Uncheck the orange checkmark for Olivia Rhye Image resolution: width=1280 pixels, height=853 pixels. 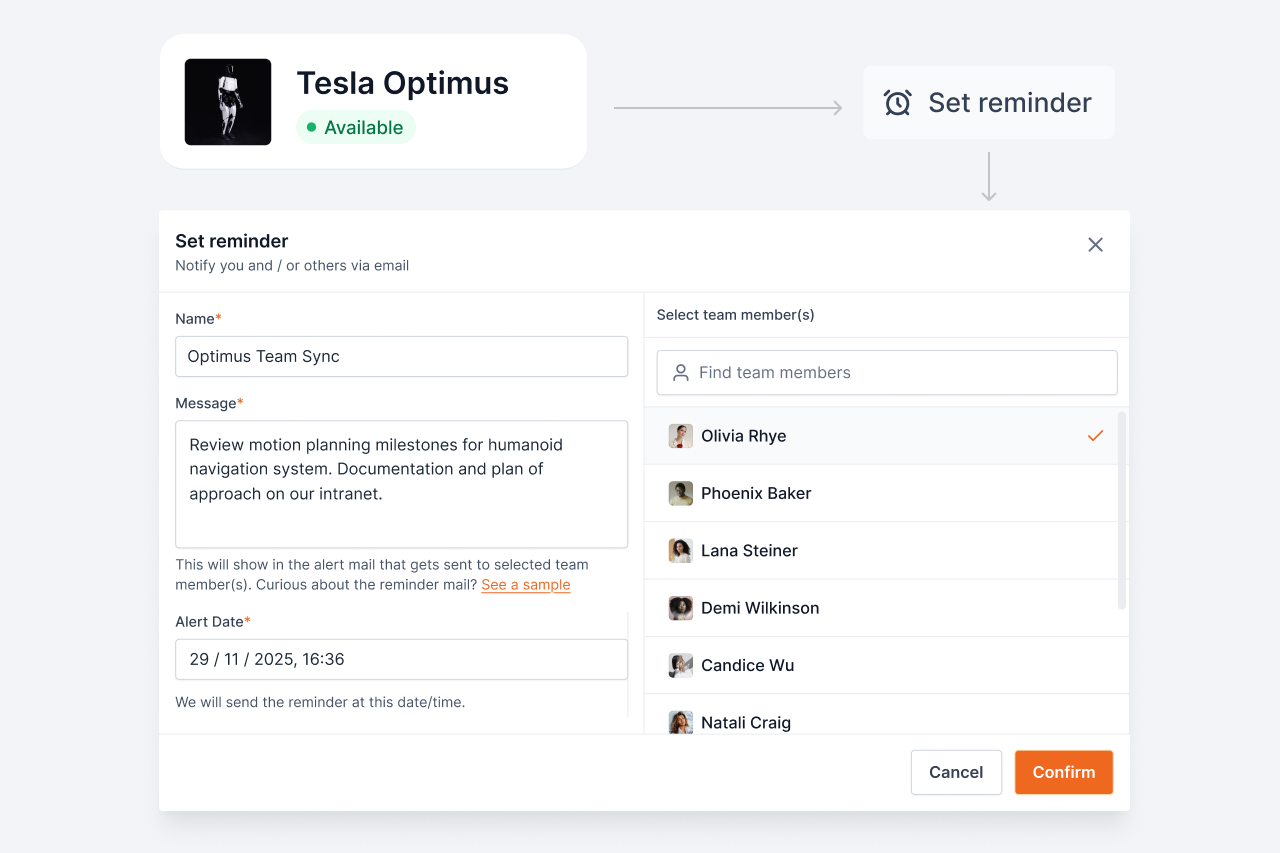click(1095, 436)
